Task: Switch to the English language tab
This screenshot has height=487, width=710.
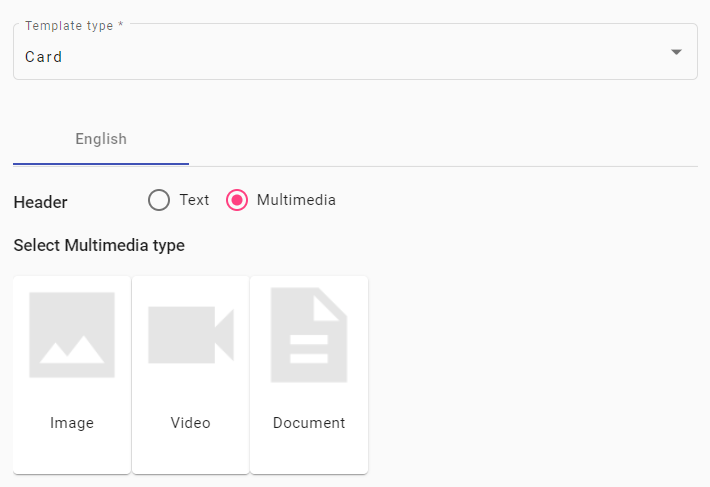Action: pyautogui.click(x=101, y=139)
